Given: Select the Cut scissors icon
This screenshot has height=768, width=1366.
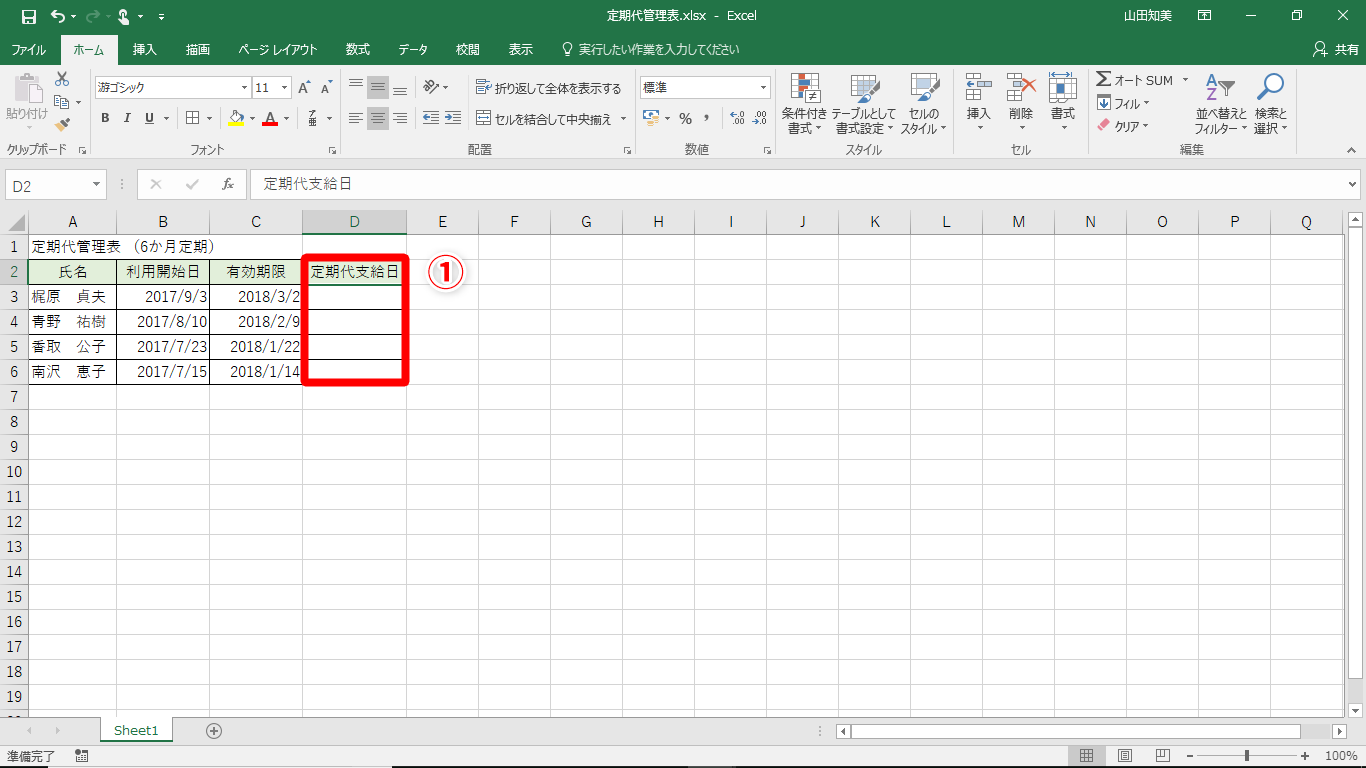Looking at the screenshot, I should click(62, 79).
